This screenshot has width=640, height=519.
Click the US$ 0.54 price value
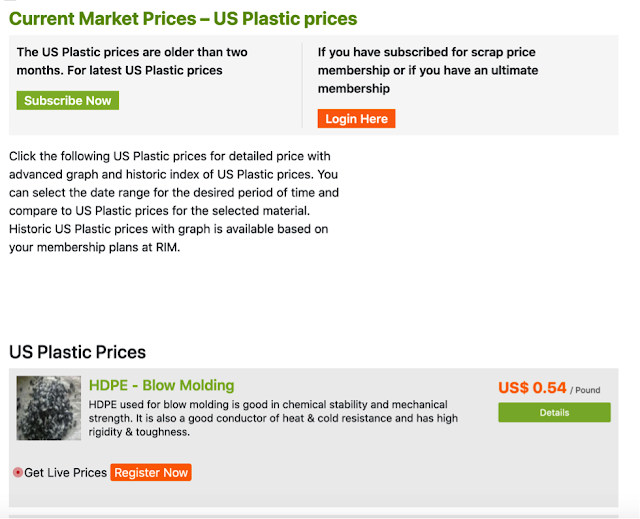pos(532,388)
